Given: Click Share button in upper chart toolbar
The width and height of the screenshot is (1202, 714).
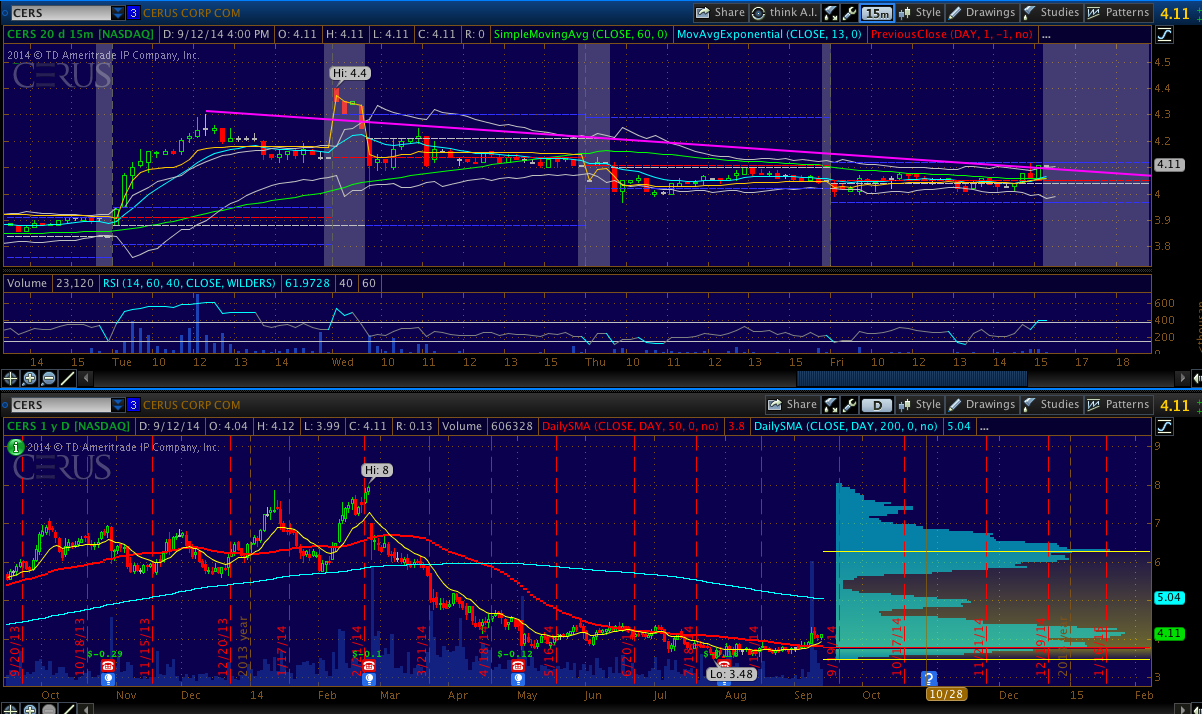Looking at the screenshot, I should [720, 13].
